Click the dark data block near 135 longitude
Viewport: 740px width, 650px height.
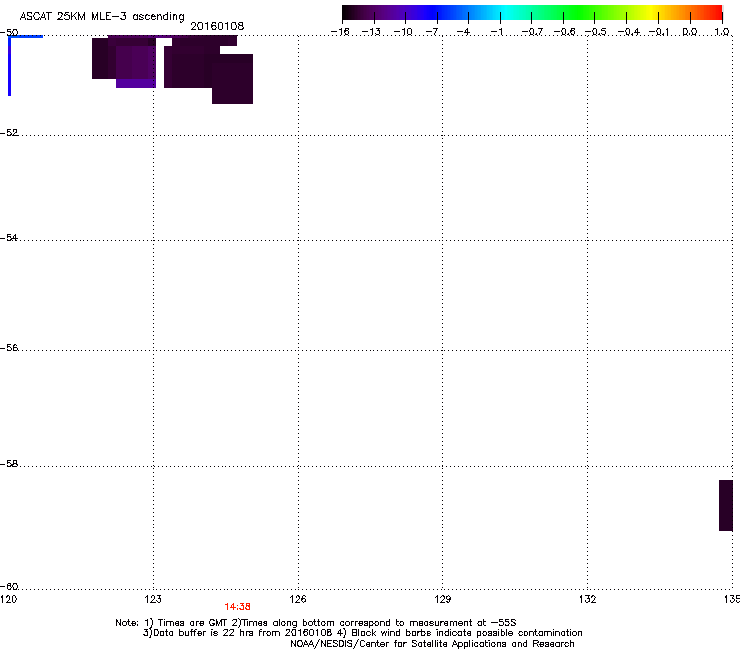point(726,505)
